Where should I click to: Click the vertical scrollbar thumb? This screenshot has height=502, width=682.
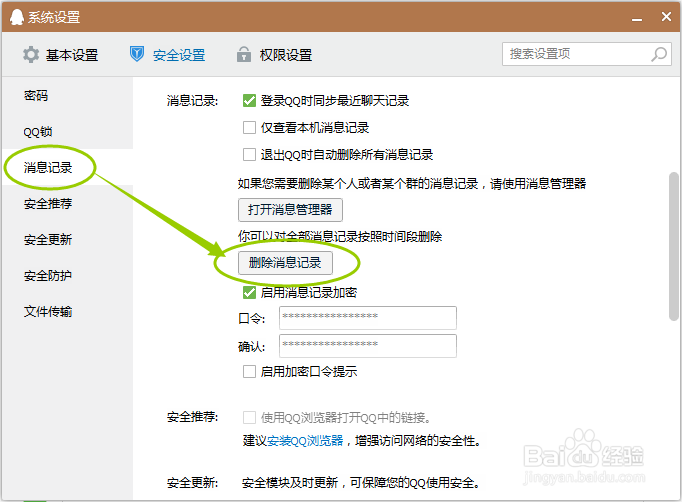(x=674, y=246)
